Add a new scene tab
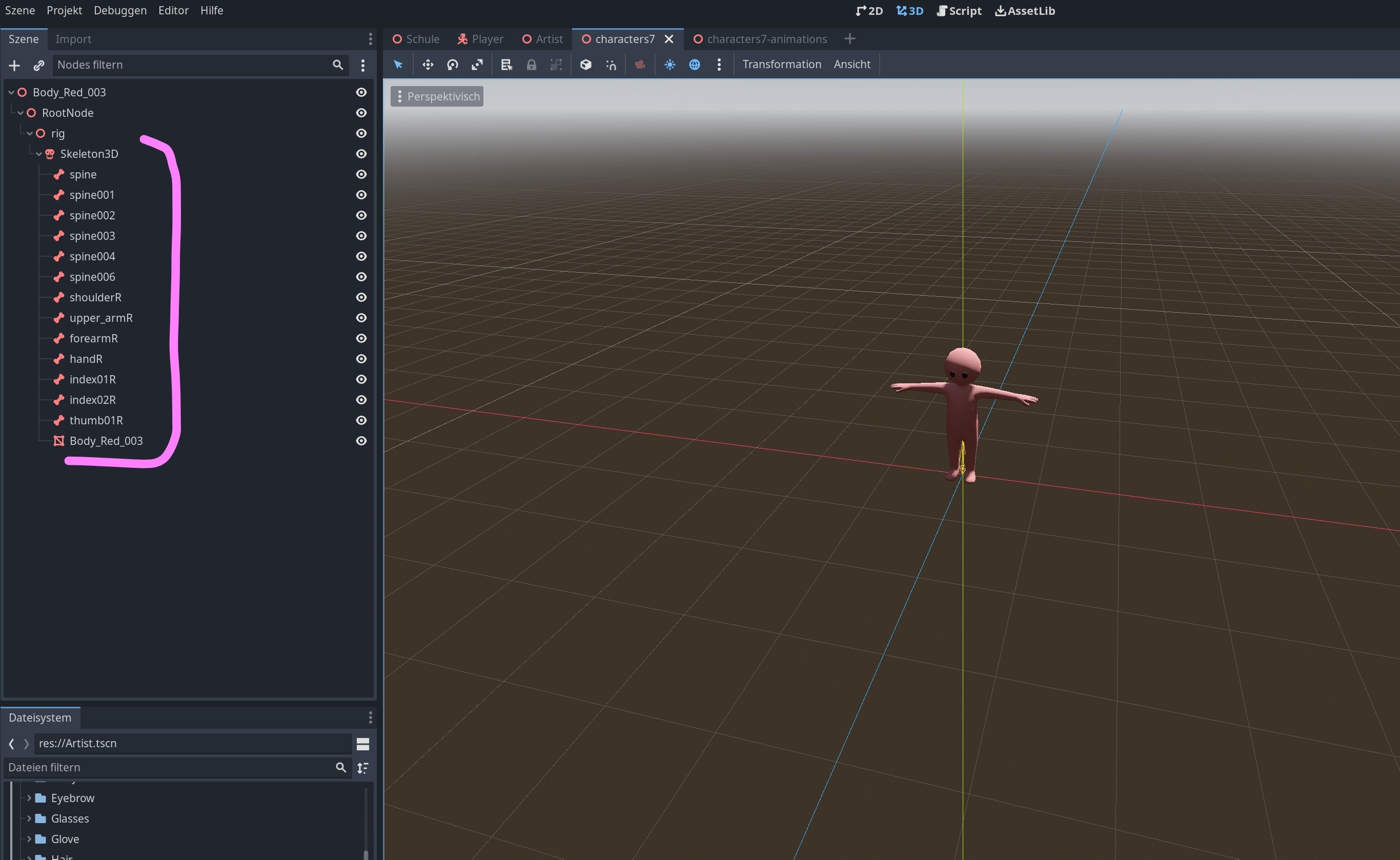The width and height of the screenshot is (1400, 860). [x=849, y=38]
